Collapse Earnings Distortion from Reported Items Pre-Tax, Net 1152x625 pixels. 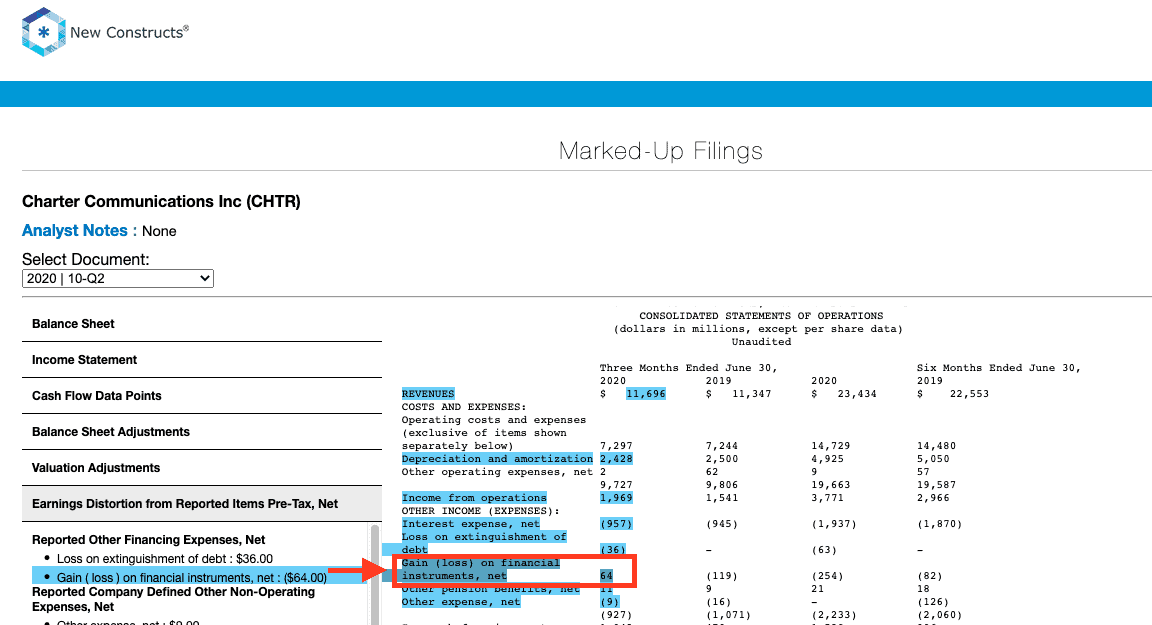click(202, 504)
